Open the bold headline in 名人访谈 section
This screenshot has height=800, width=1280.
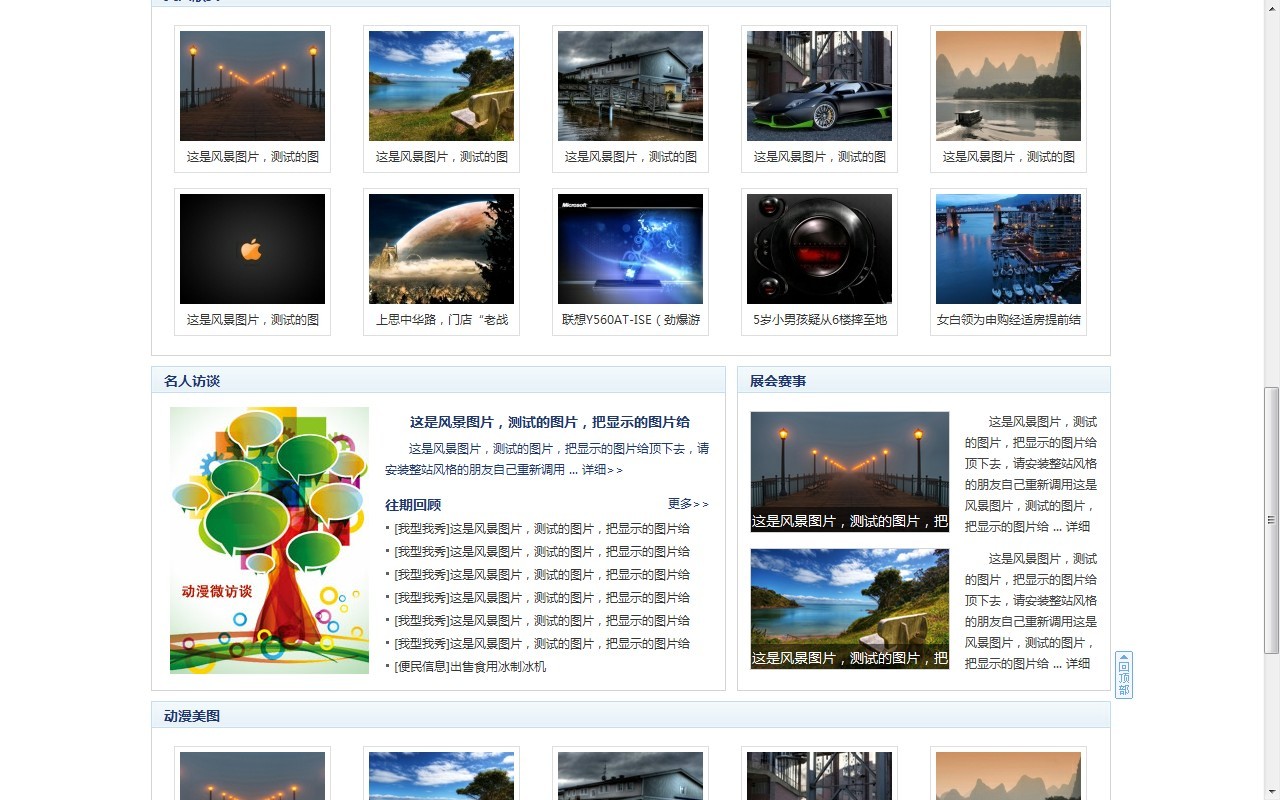[x=549, y=422]
